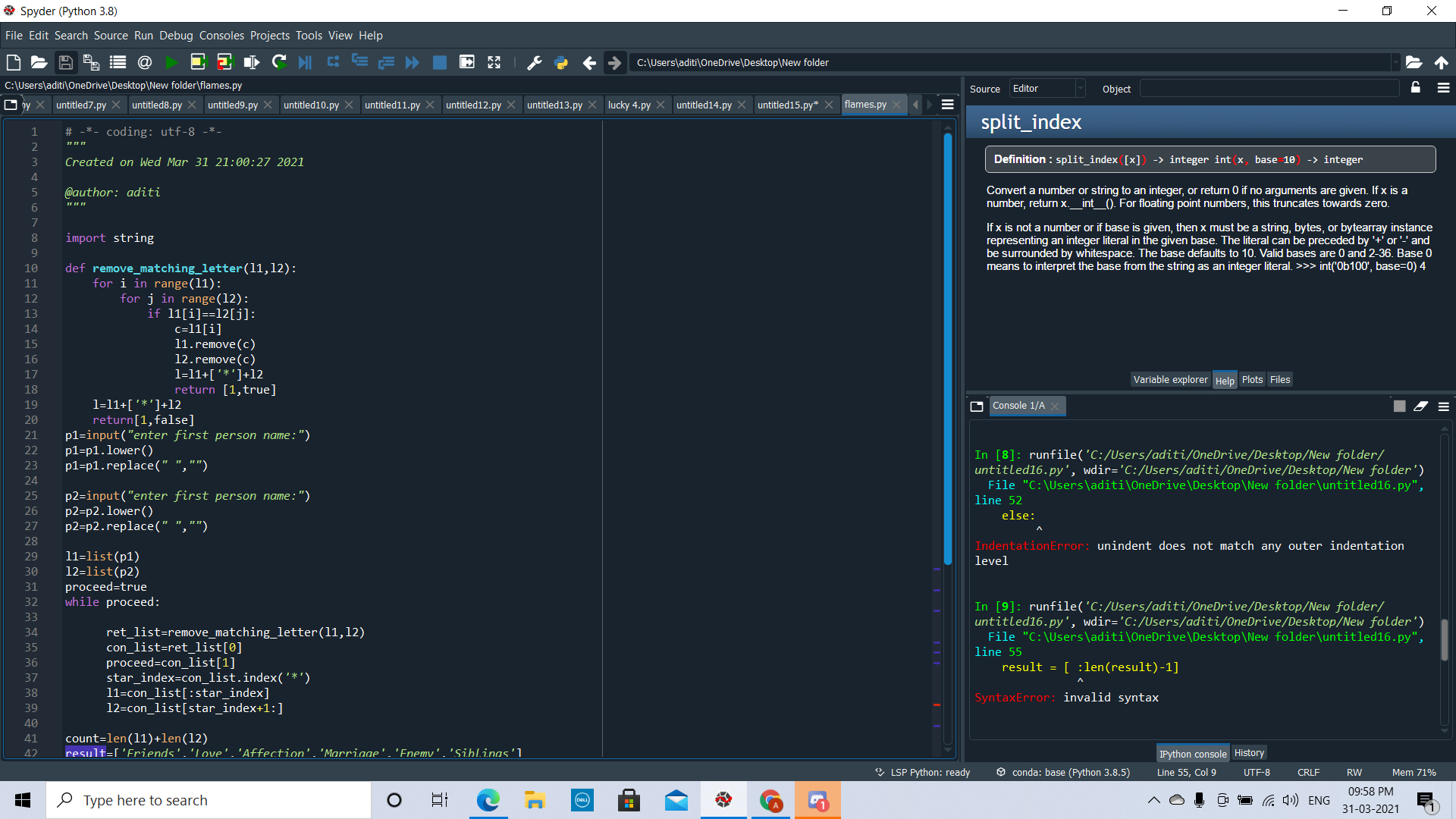The width and height of the screenshot is (1456, 819).
Task: Toggle fullscreen mode from the toolbar
Action: pyautogui.click(x=494, y=62)
